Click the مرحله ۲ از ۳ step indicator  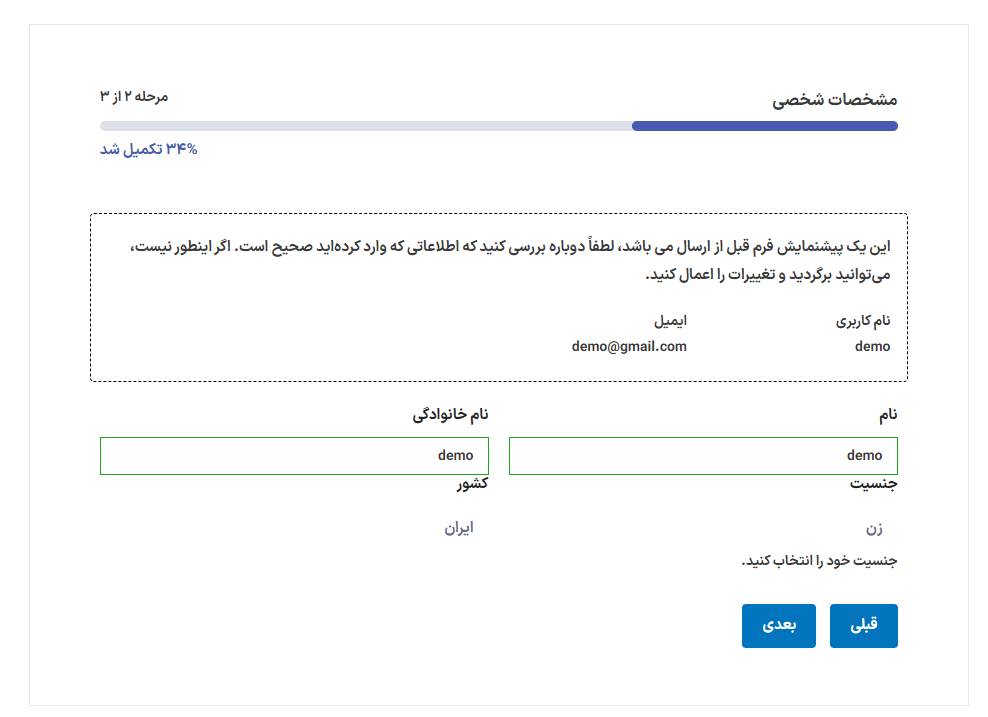pos(134,96)
